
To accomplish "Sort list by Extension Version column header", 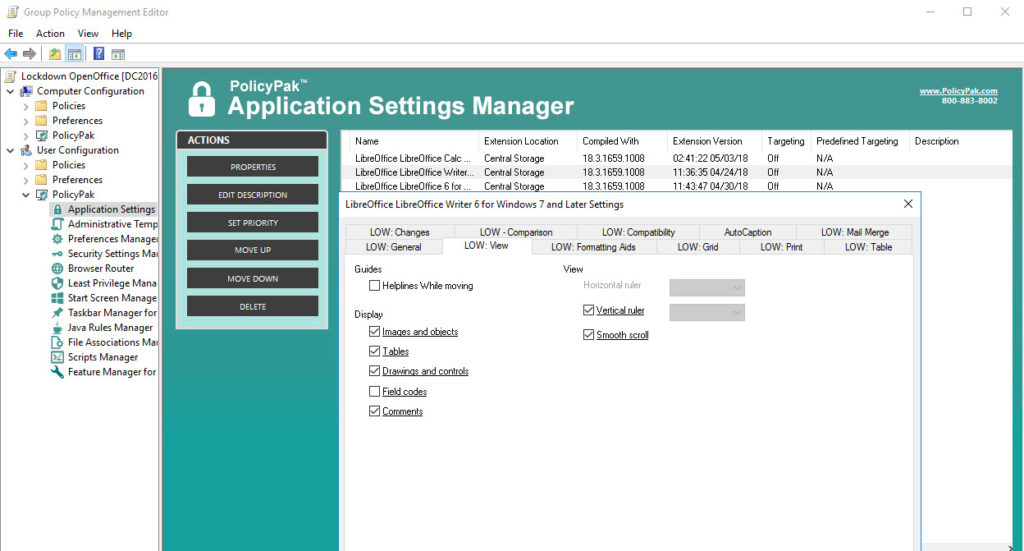I will (x=714, y=141).
